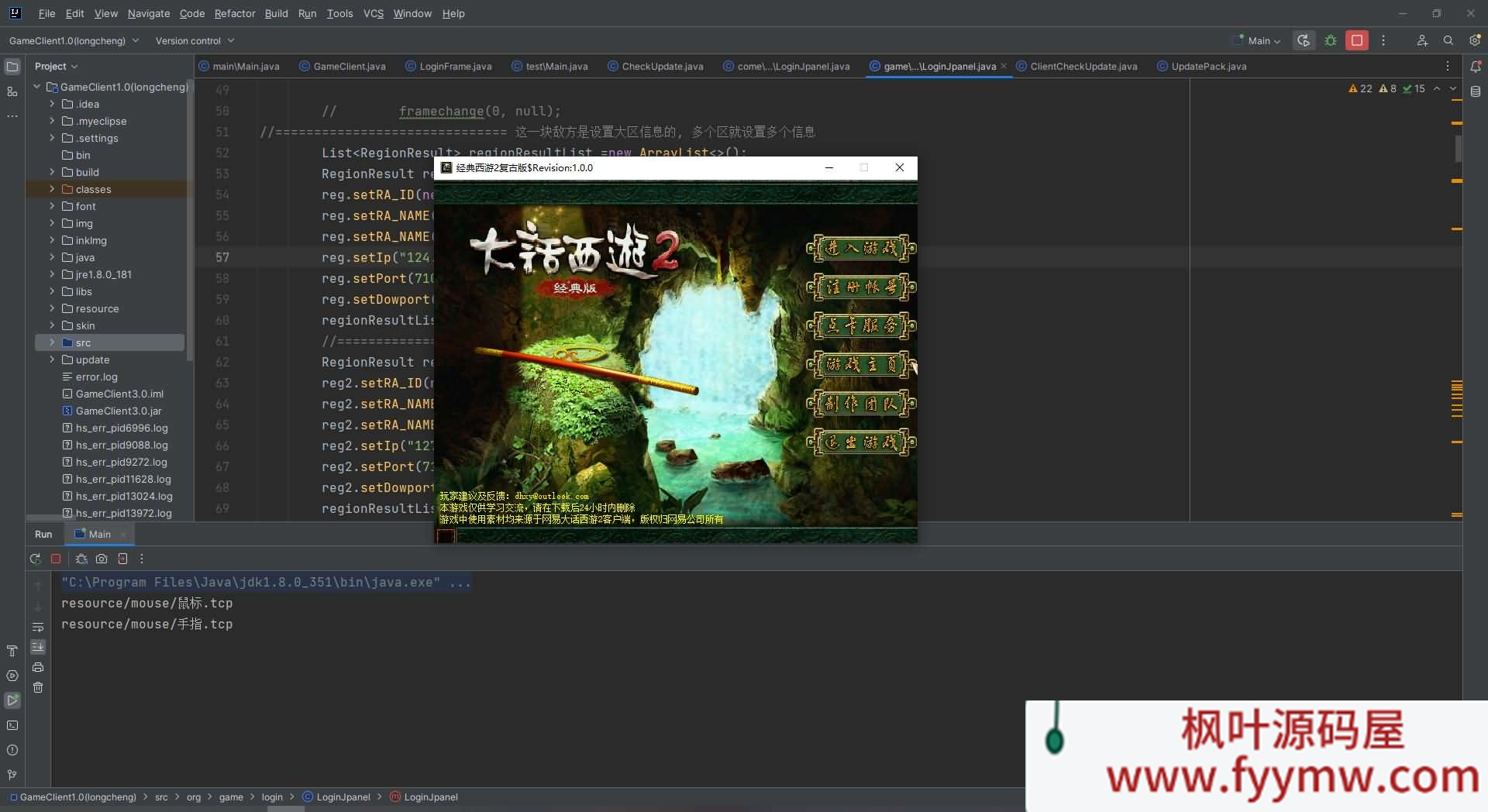Screen dimensions: 1488x812
Task: Toggle the Project tool window folder icon
Action: (12, 67)
